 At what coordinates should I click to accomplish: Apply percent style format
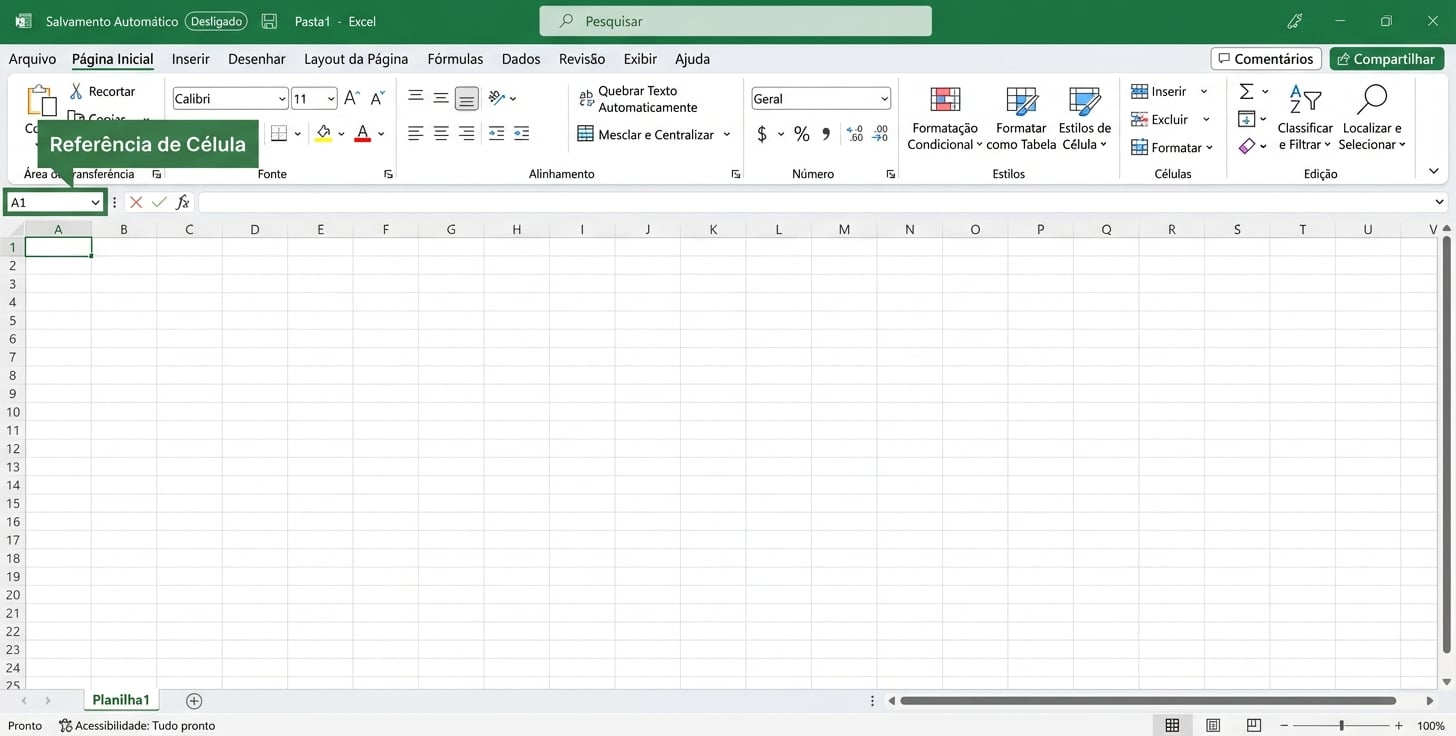[802, 134]
